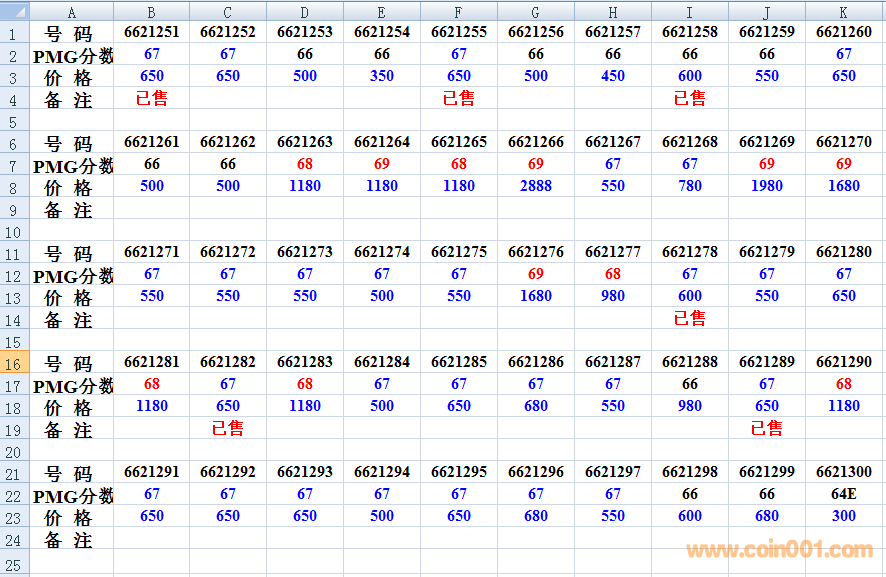Viewport: 886px width, 577px height.
Task: Select the 号 码 label in row 11
Action: (70, 254)
